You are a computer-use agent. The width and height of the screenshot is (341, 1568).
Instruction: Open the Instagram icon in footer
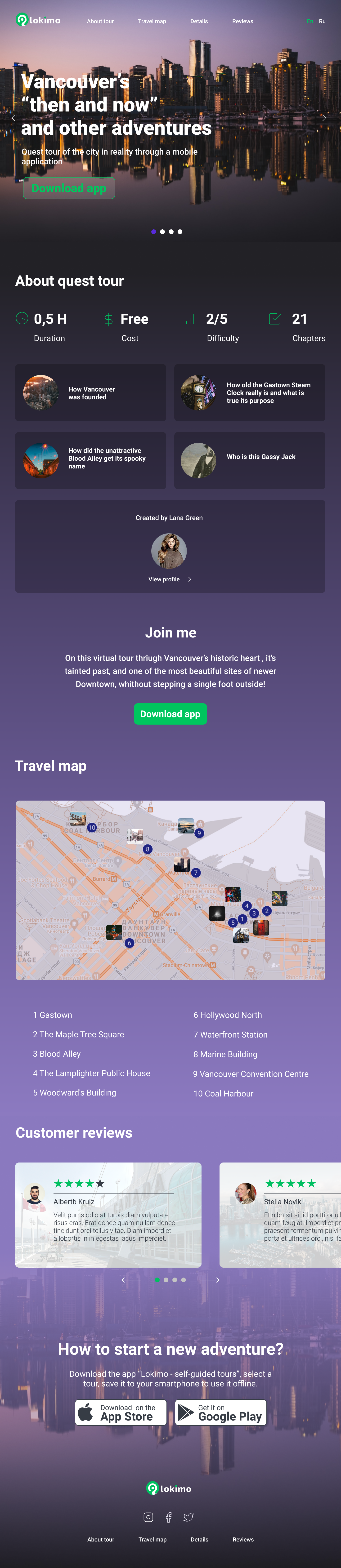148,1517
